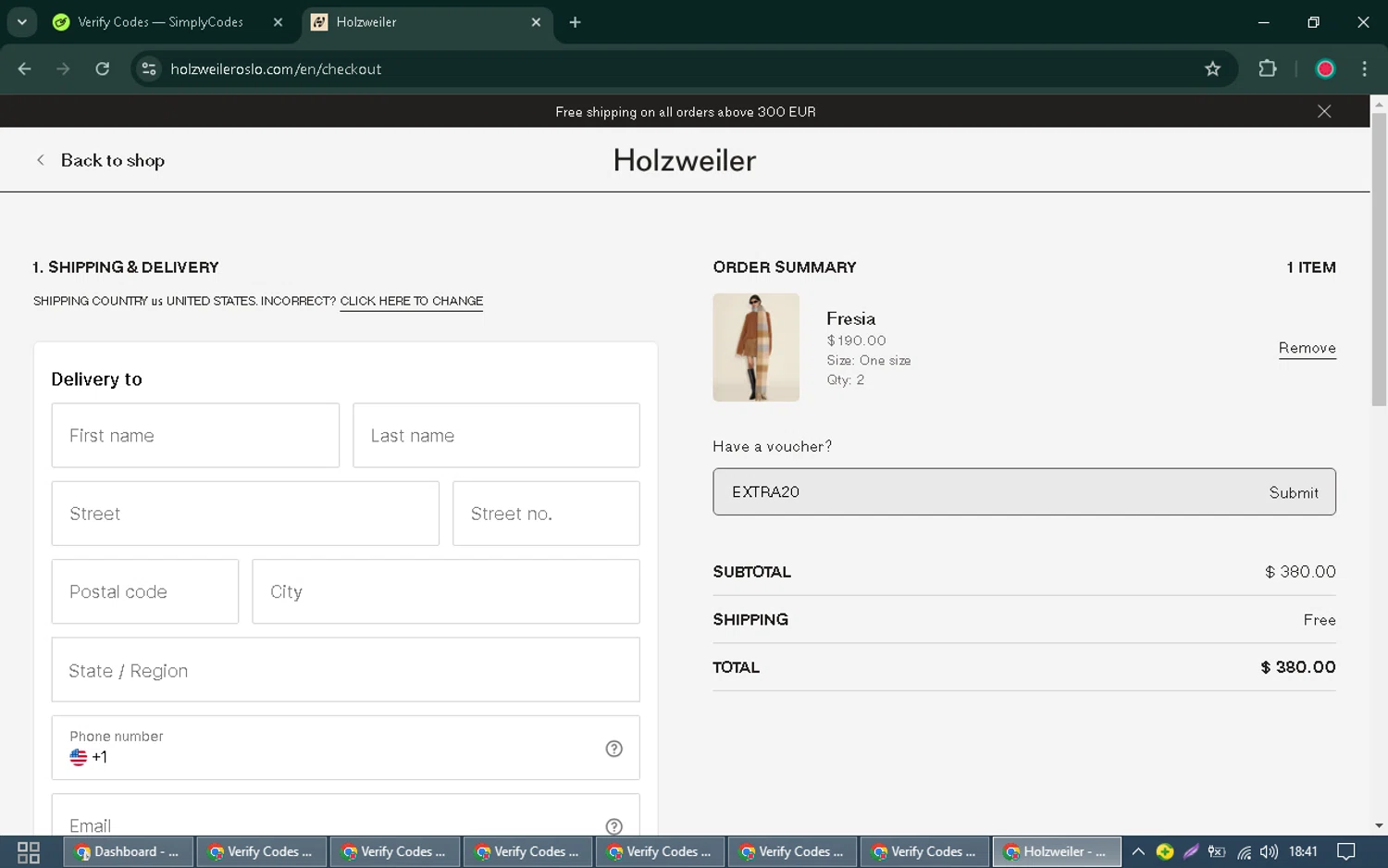Viewport: 1388px width, 868px height.
Task: Click the Fresia product name
Action: click(850, 318)
